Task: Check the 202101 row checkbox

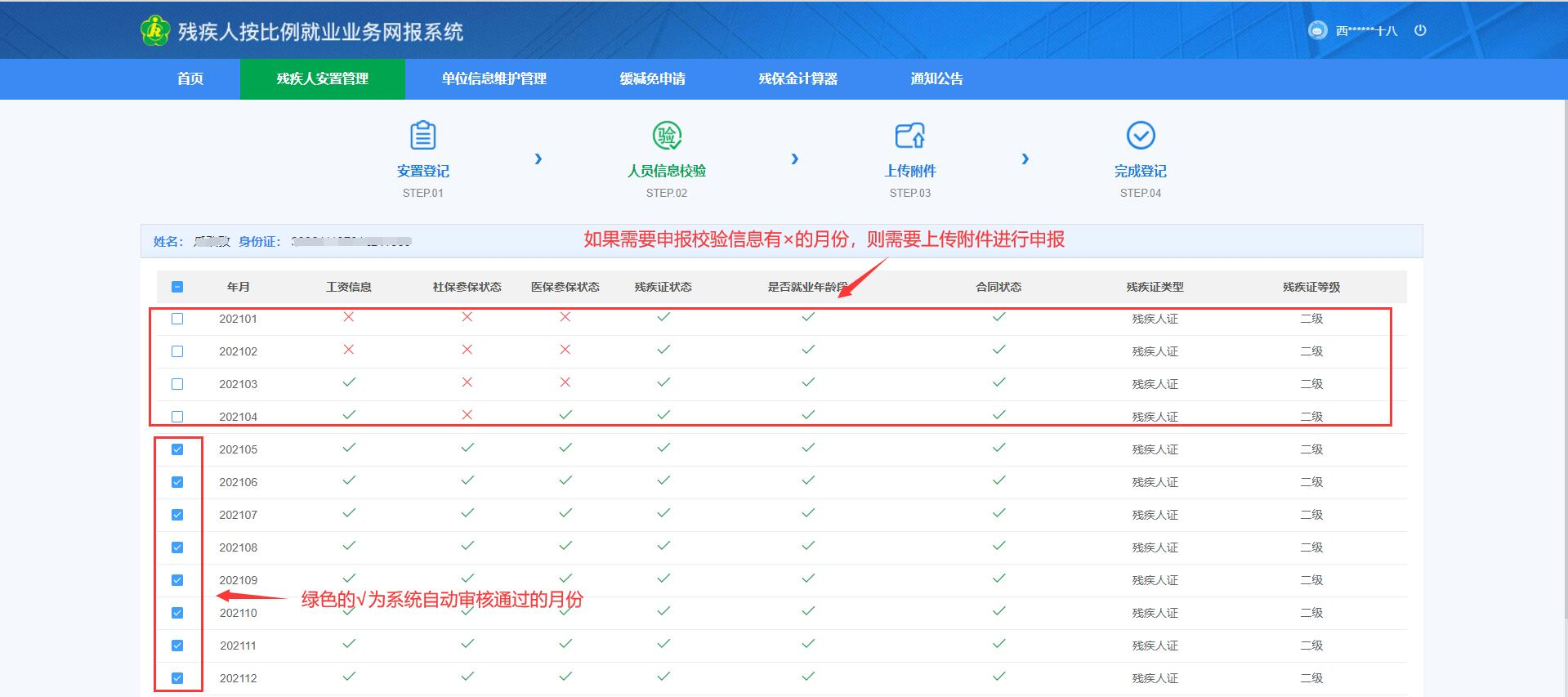Action: 177,319
